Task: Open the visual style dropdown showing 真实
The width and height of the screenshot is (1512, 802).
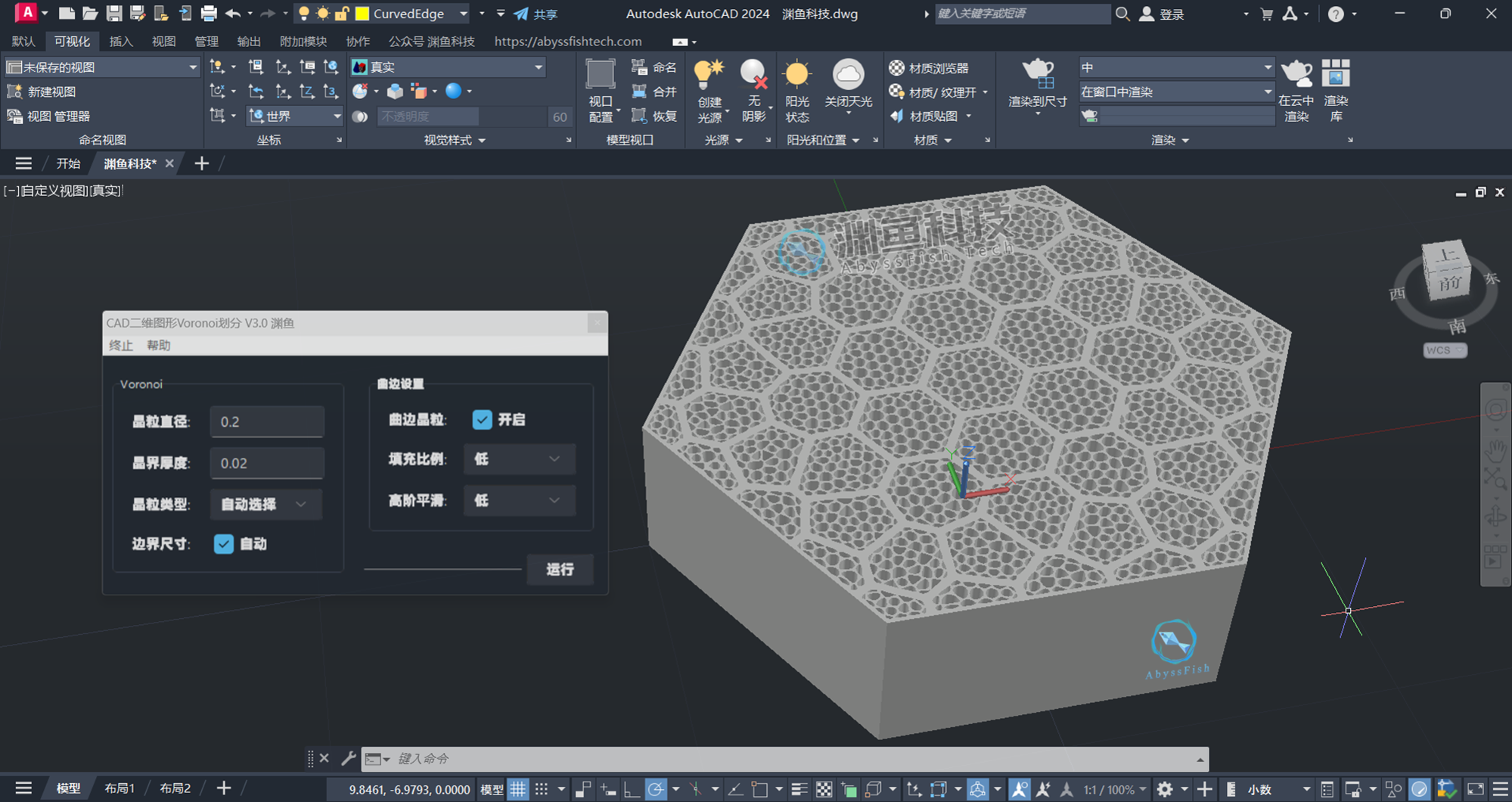Action: [448, 67]
